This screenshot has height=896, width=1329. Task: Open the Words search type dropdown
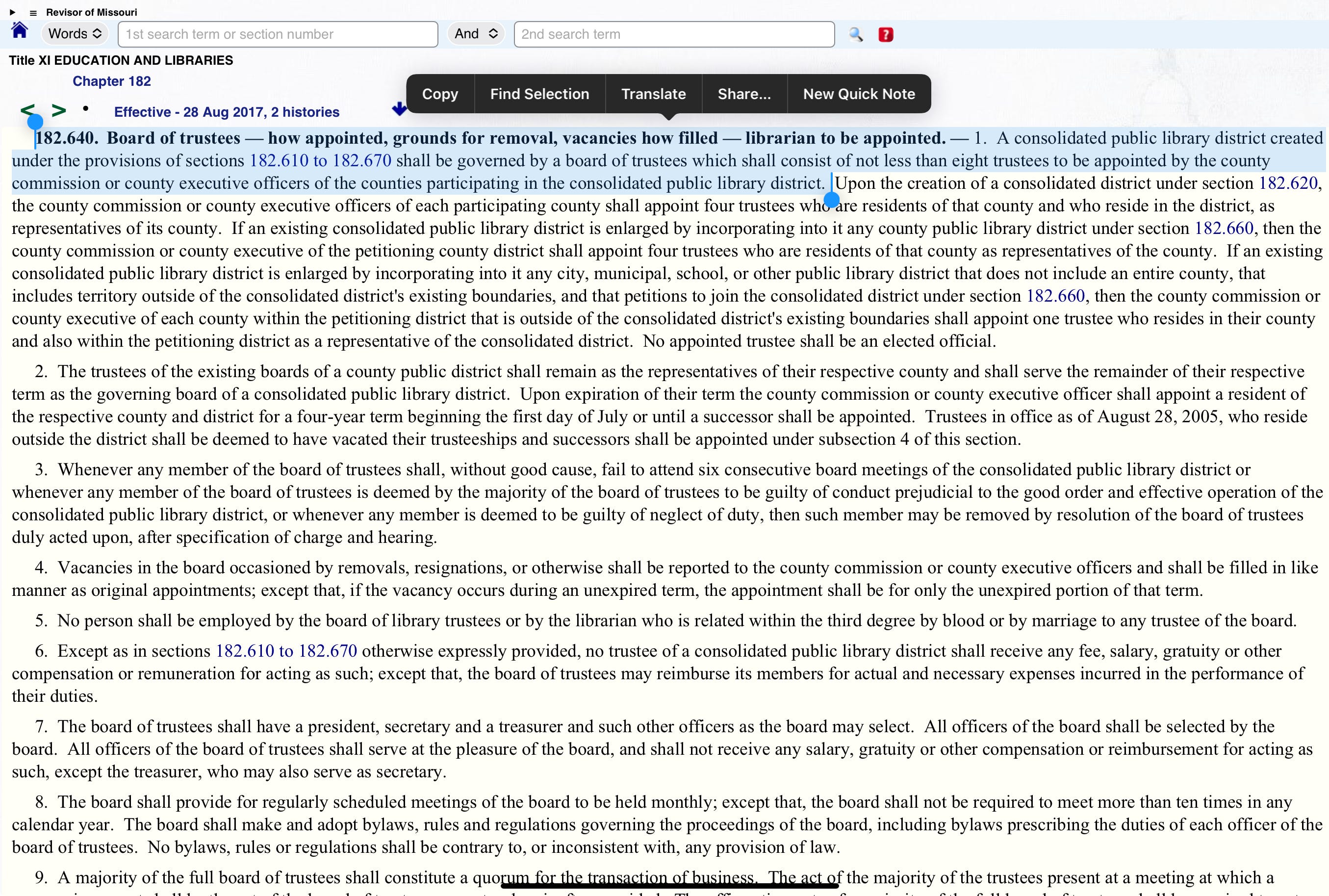75,34
